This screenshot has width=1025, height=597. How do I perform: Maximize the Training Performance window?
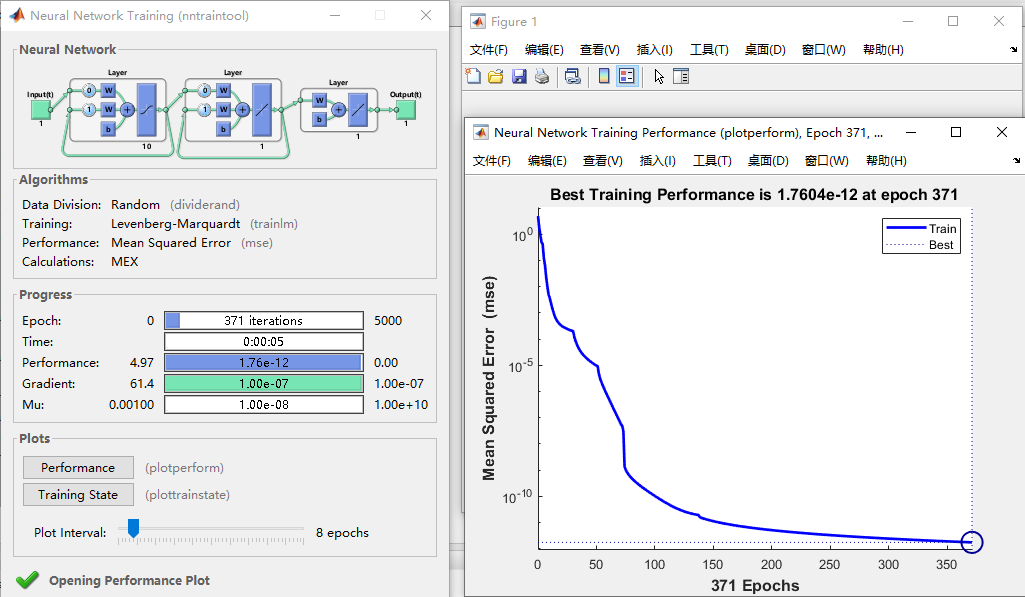[956, 132]
